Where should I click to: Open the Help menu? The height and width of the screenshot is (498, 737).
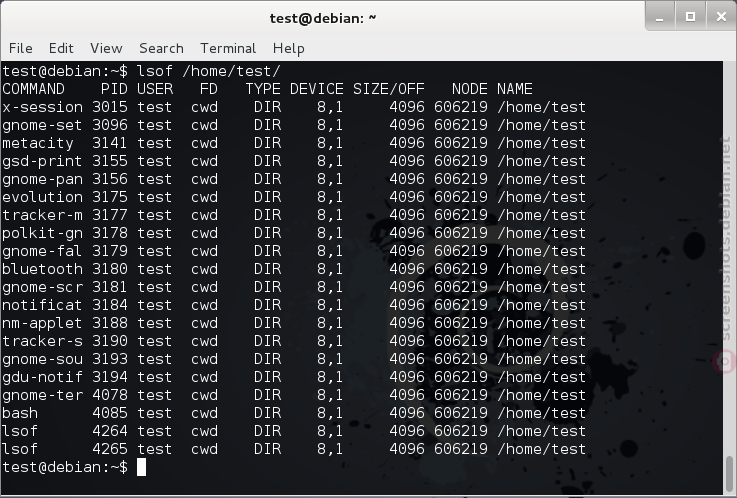[x=289, y=48]
